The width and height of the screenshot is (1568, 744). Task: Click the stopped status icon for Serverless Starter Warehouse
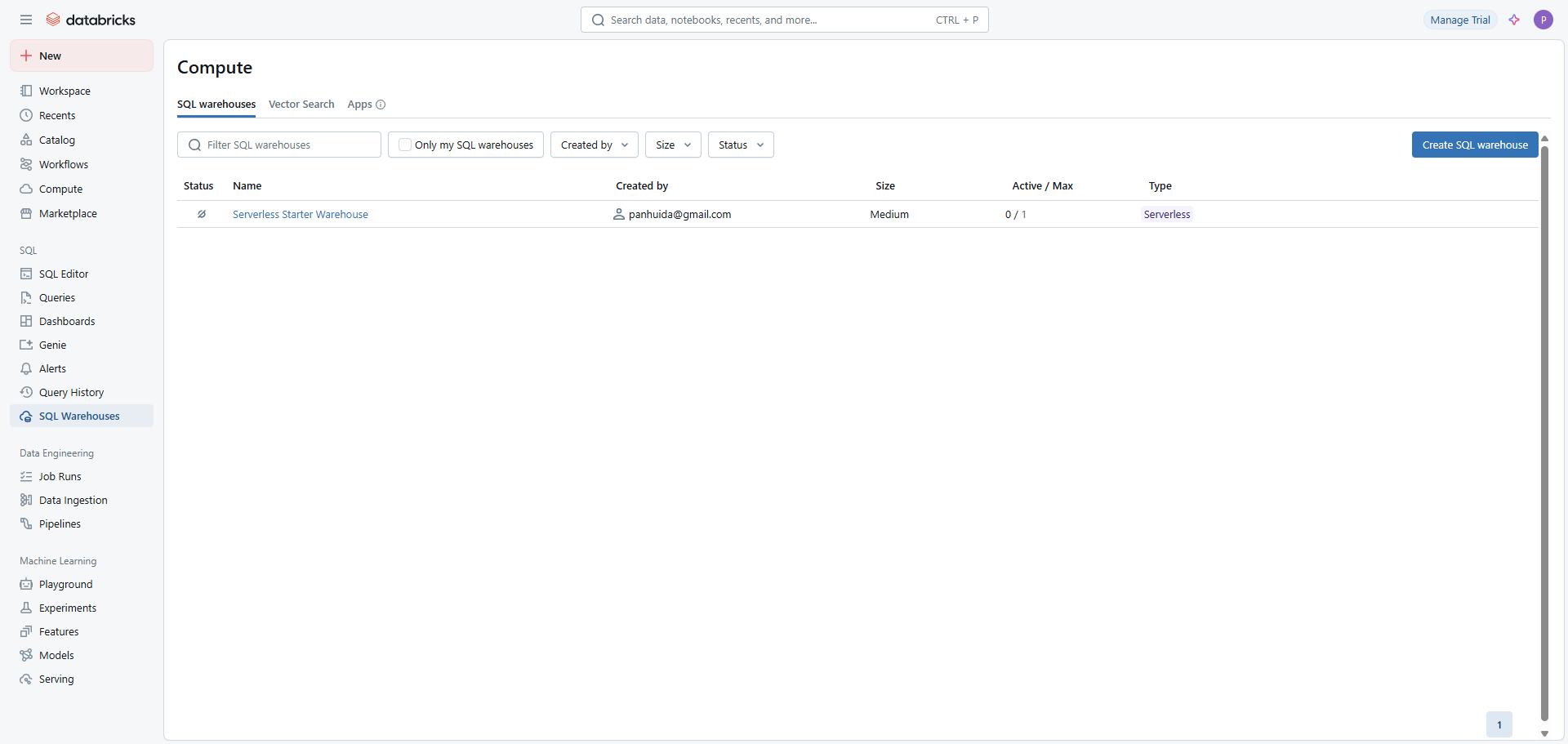coord(201,214)
